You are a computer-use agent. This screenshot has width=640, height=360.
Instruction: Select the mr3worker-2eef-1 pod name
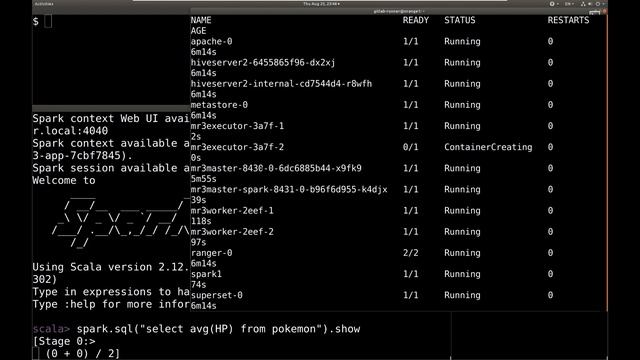(x=232, y=211)
